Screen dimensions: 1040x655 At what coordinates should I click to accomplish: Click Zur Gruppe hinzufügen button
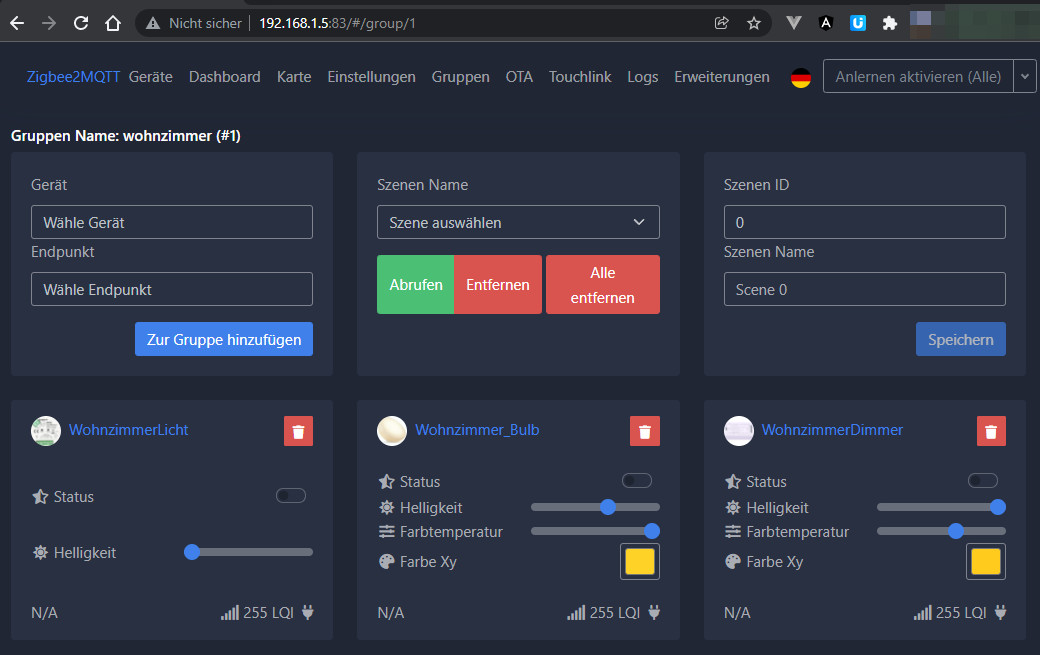coord(224,339)
